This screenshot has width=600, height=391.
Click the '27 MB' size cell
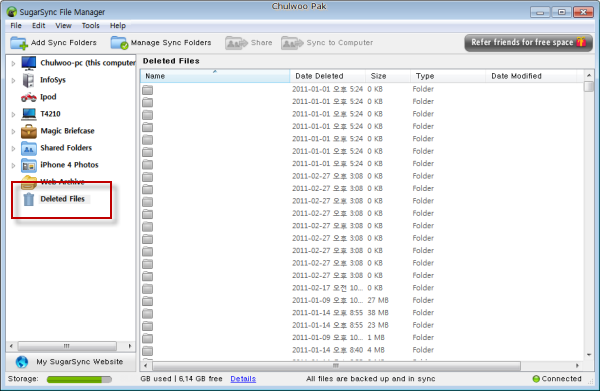(x=378, y=300)
